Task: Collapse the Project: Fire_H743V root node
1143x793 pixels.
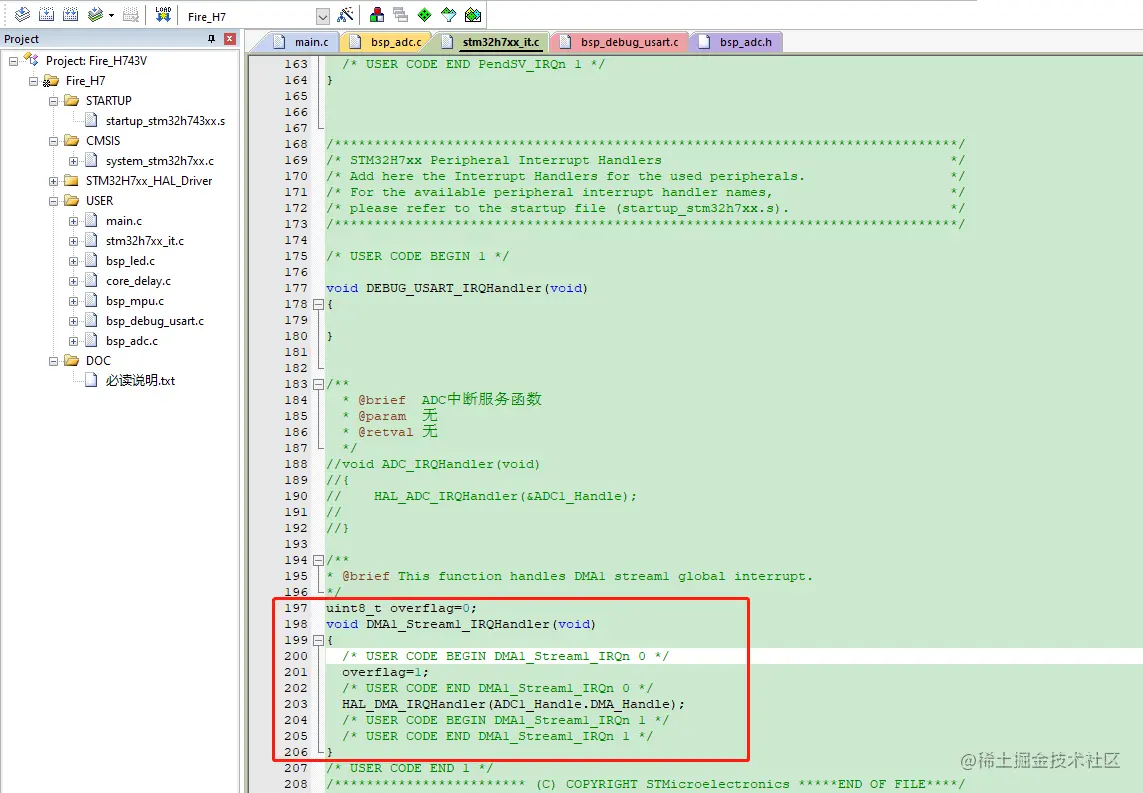Action: click(x=14, y=61)
